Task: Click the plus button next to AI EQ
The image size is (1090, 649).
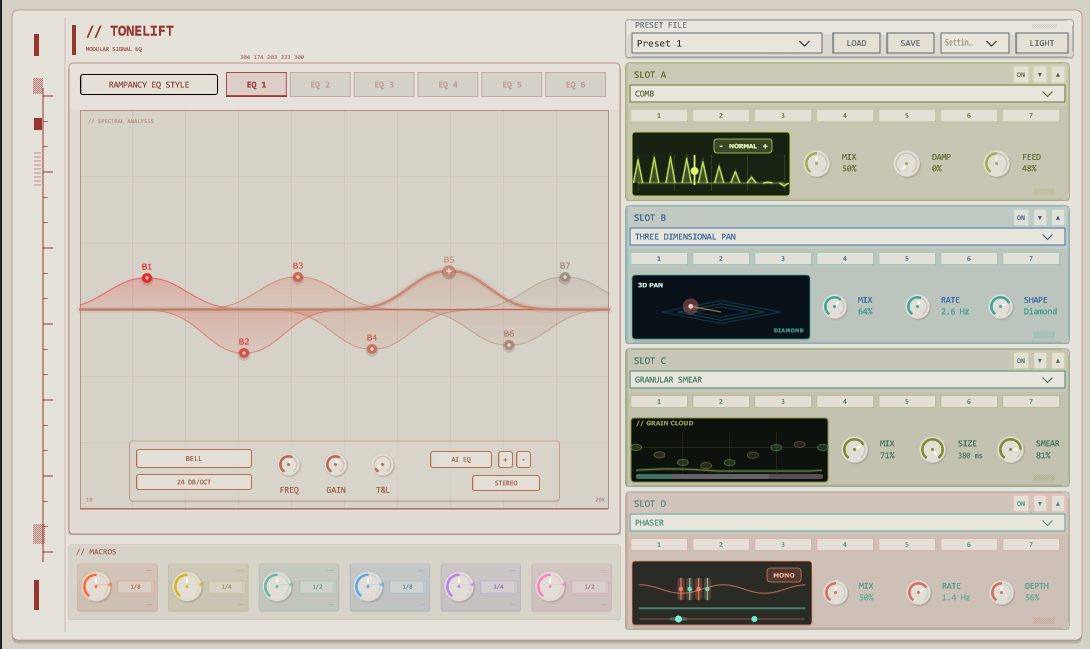Action: tap(505, 459)
